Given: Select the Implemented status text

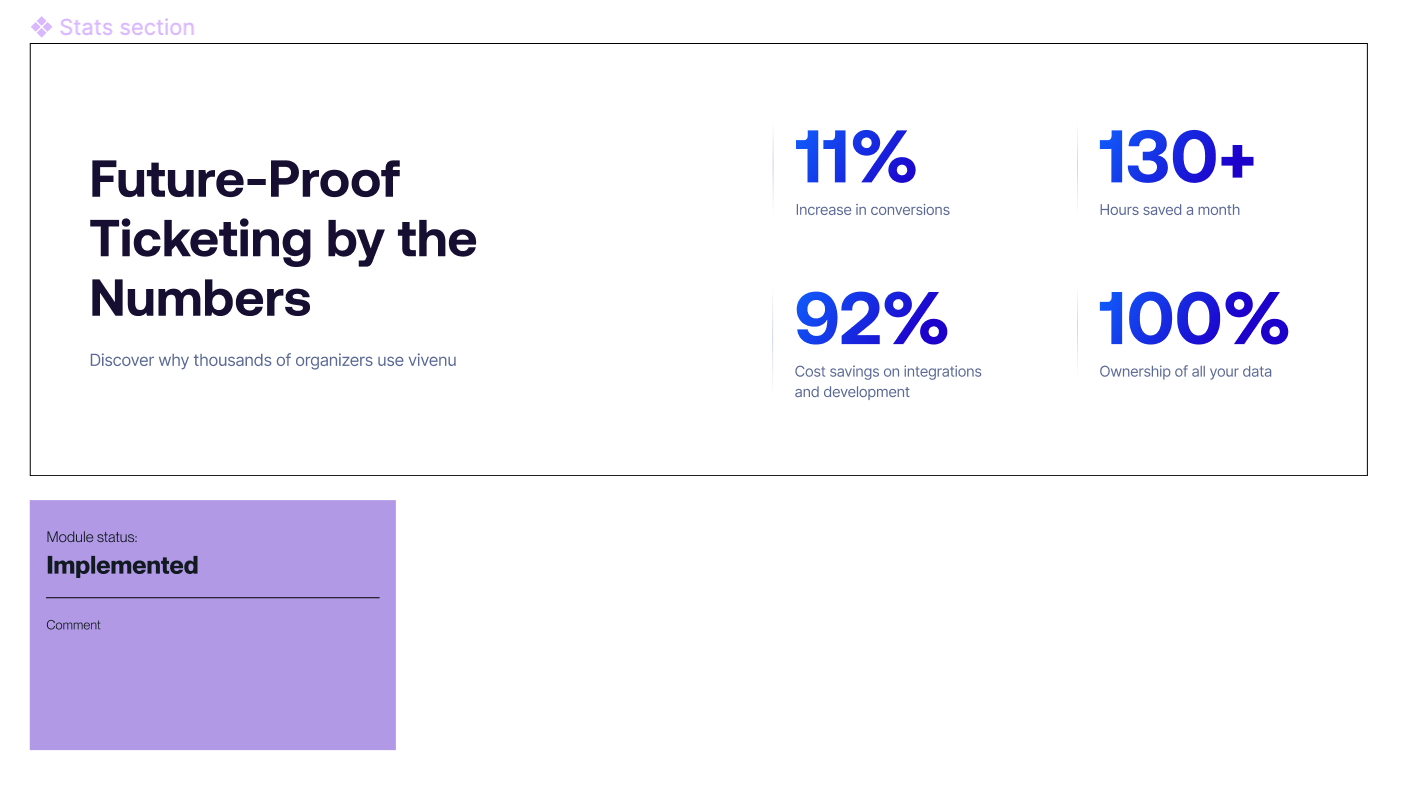Looking at the screenshot, I should coord(122,566).
